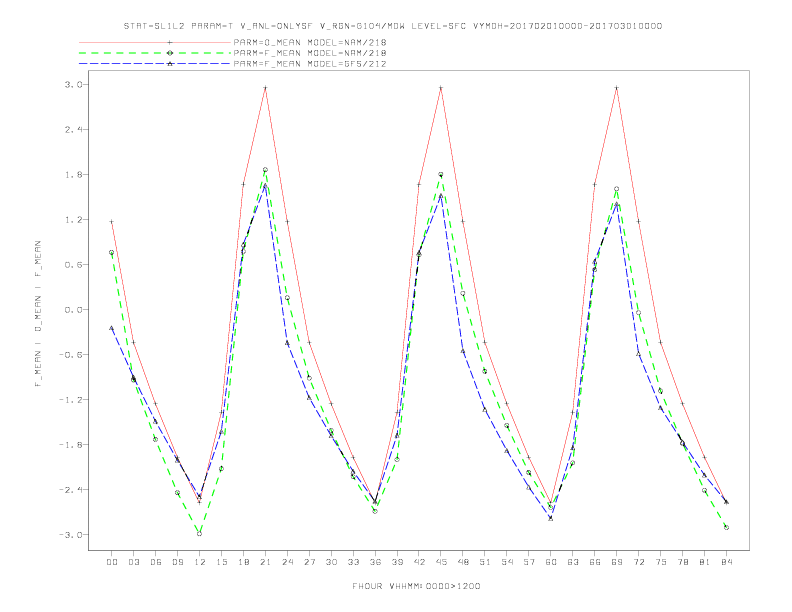Click y-axis tick label -0.6
792x612 pixels.
tap(70, 354)
